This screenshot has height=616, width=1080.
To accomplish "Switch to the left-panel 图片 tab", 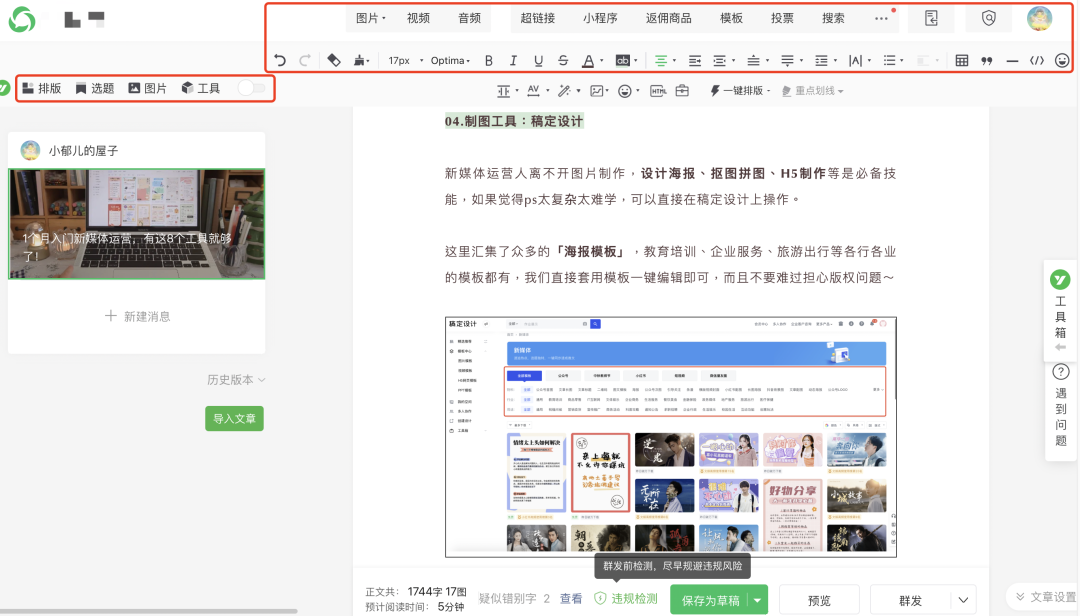I will [147, 88].
